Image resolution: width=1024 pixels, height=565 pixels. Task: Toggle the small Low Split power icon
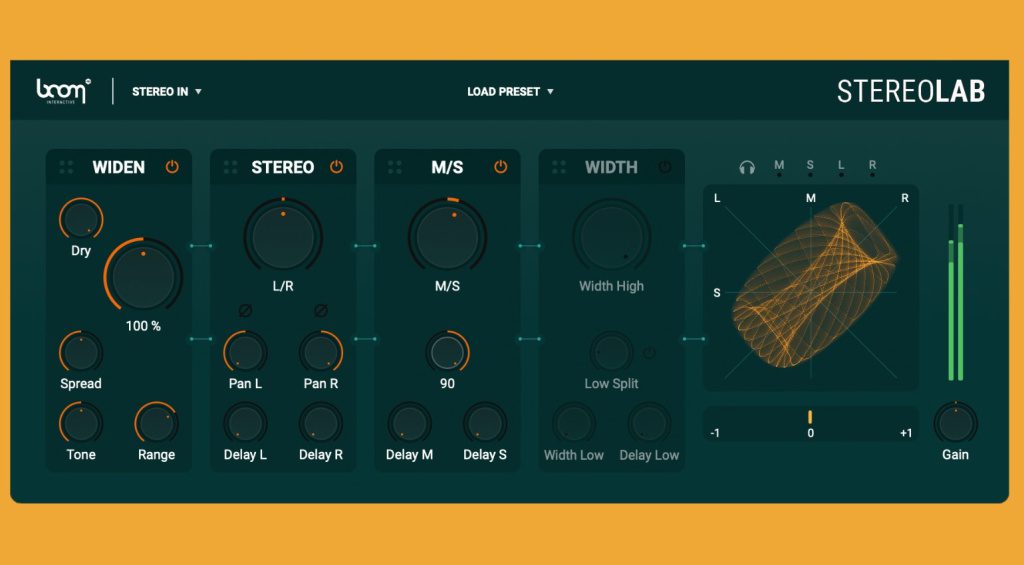[649, 353]
